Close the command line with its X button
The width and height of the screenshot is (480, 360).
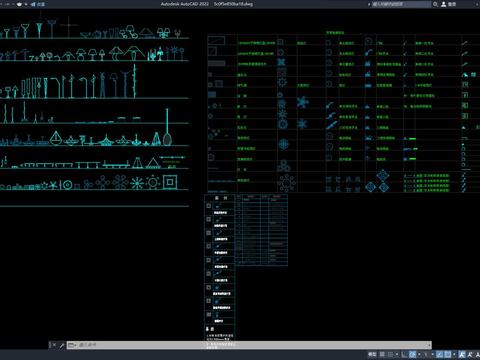tap(54, 345)
